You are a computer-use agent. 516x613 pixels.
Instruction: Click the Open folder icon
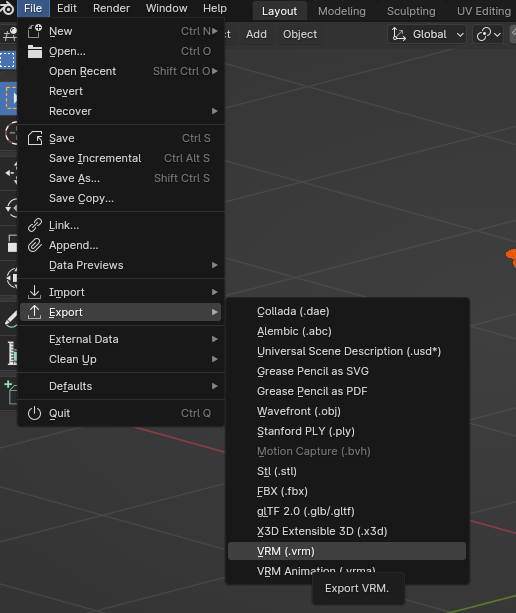click(34, 51)
